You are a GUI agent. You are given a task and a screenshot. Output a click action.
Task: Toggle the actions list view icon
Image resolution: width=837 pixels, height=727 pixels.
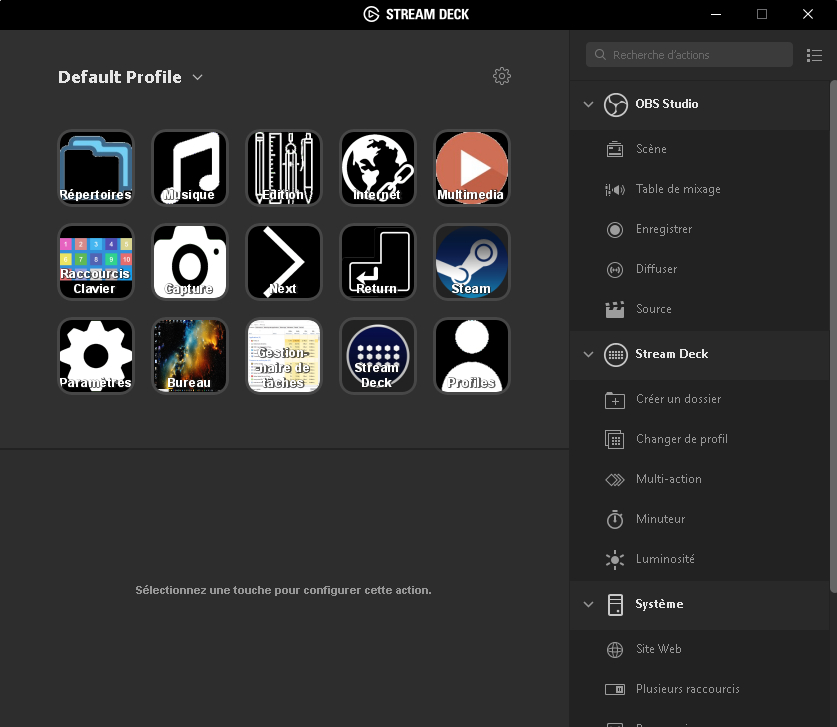(x=815, y=55)
